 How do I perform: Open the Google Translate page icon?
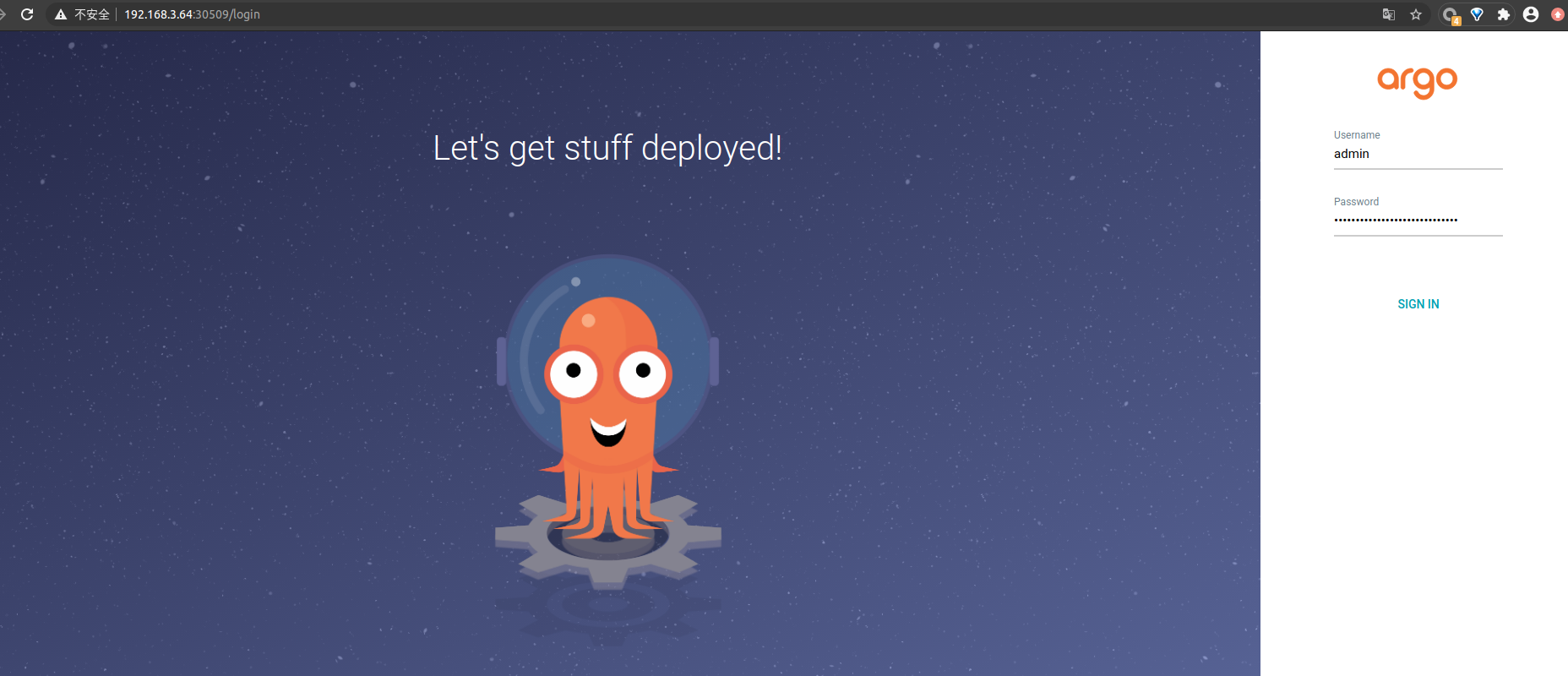tap(1389, 14)
